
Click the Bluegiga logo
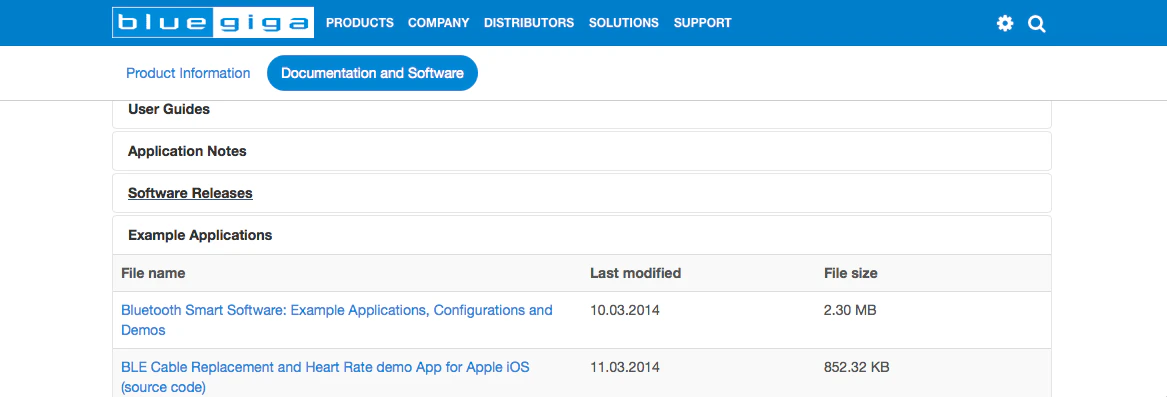point(213,23)
